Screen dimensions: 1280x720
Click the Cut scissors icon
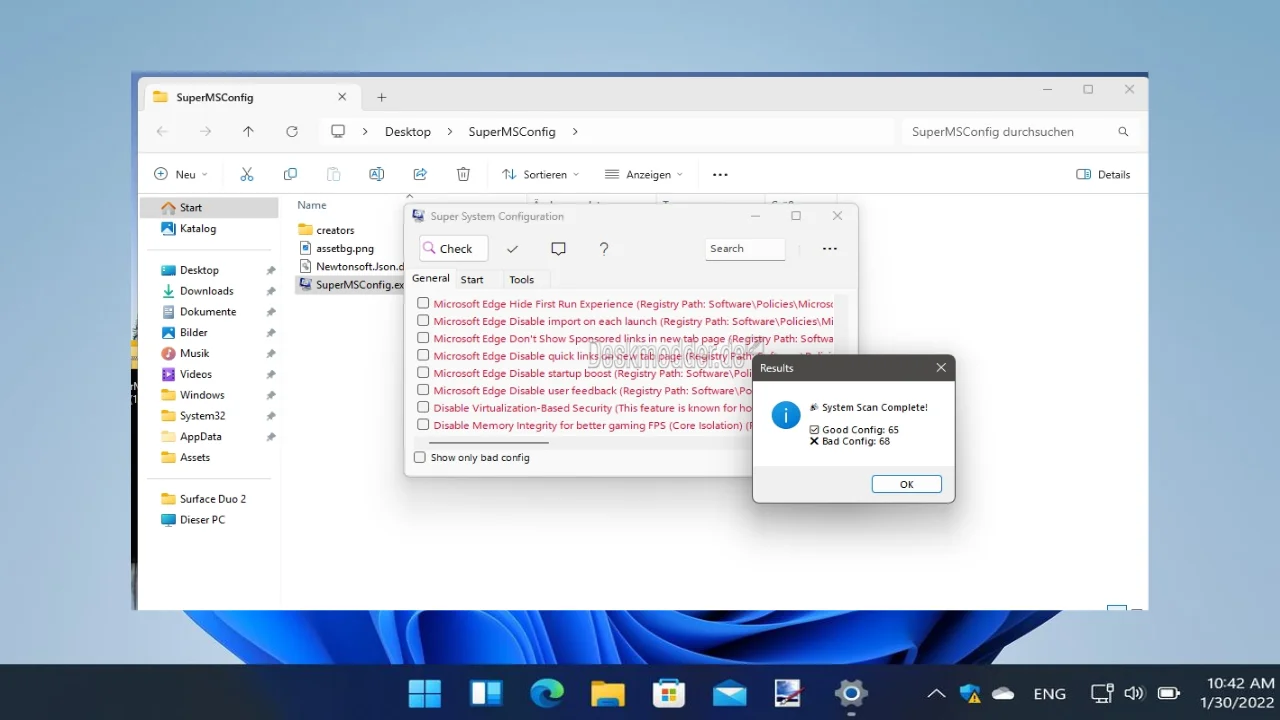click(247, 174)
